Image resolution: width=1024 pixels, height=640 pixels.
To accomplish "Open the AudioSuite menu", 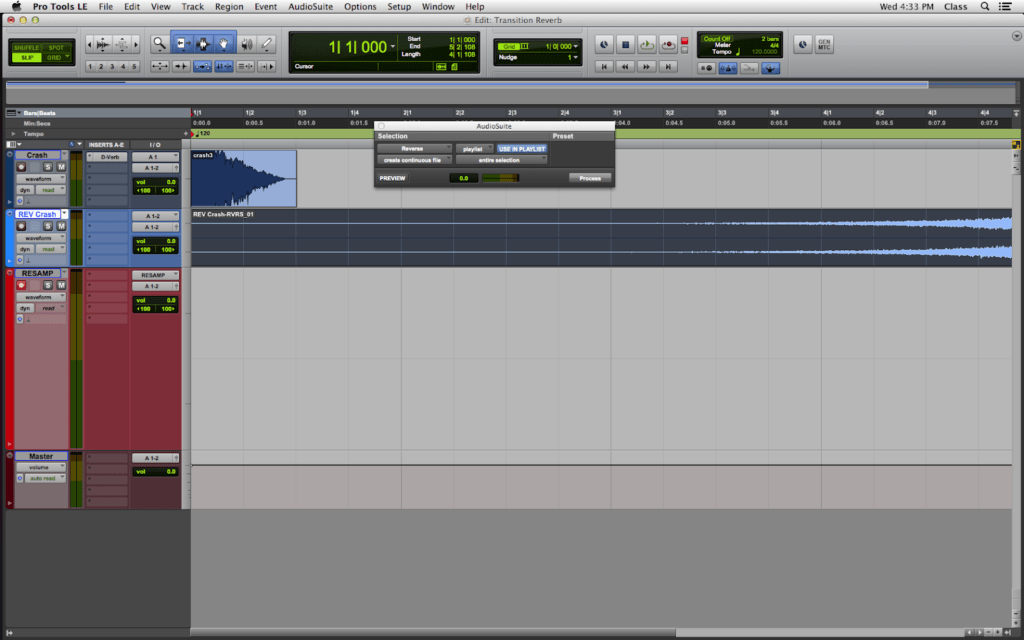I will (310, 6).
